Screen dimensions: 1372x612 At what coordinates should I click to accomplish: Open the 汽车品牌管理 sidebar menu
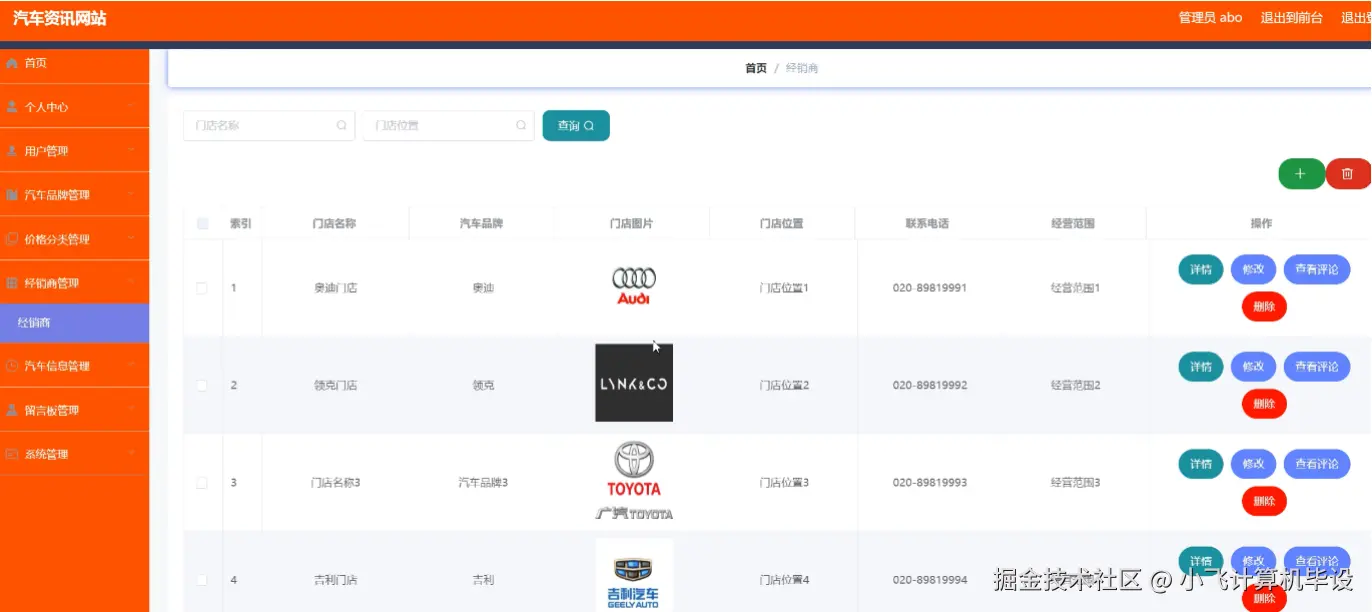pos(74,195)
